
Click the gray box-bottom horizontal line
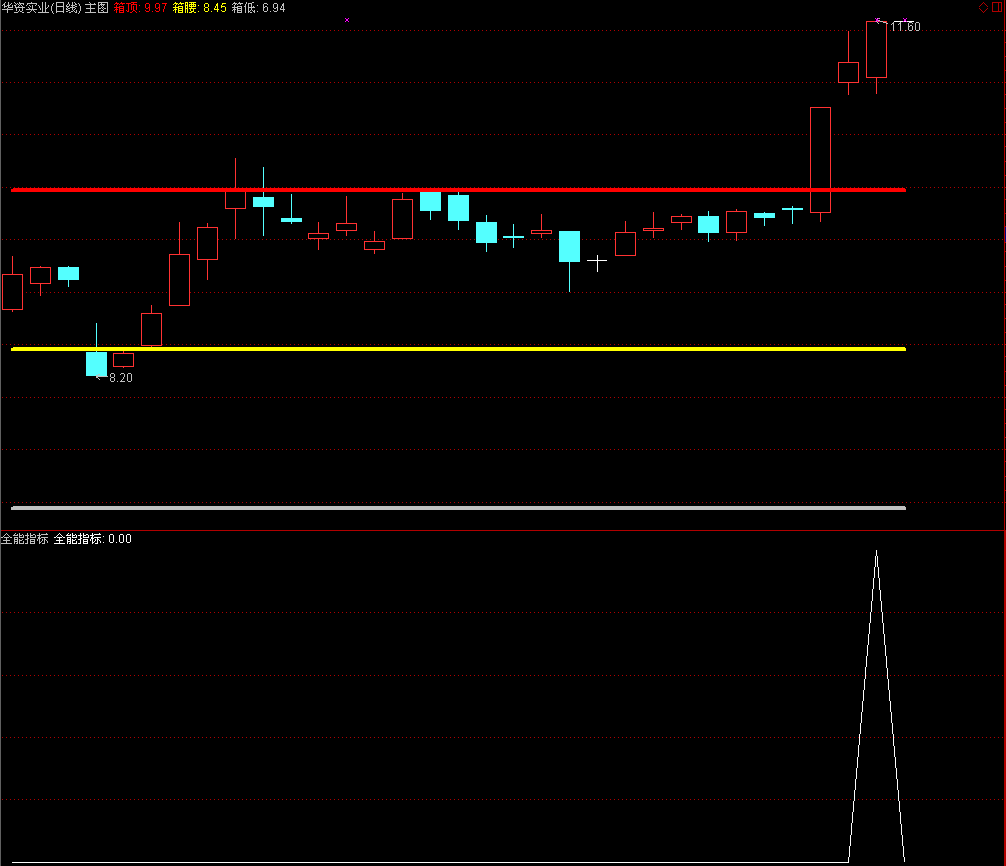click(x=458, y=508)
